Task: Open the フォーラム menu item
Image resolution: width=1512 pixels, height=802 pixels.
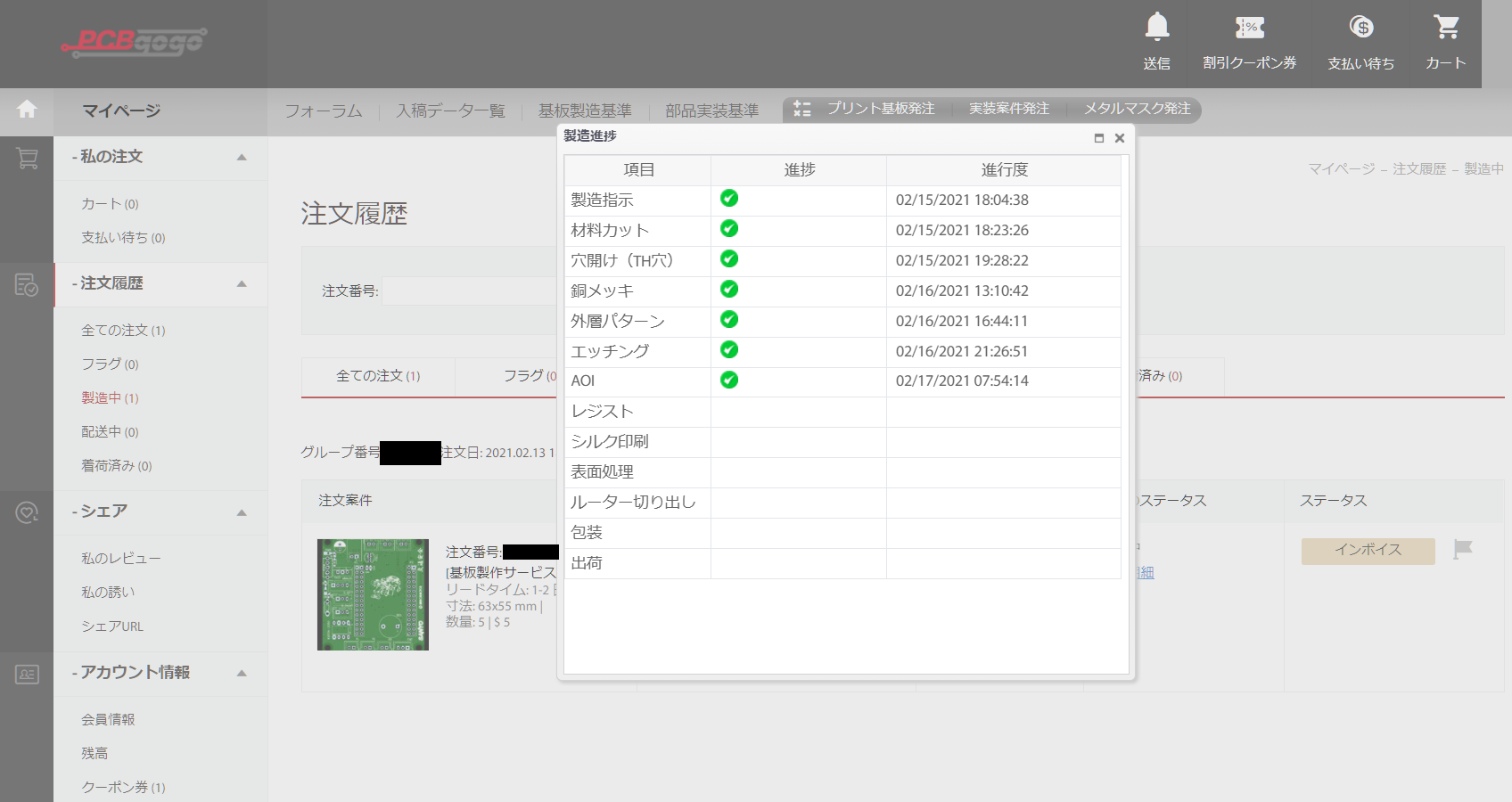Action: point(324,111)
